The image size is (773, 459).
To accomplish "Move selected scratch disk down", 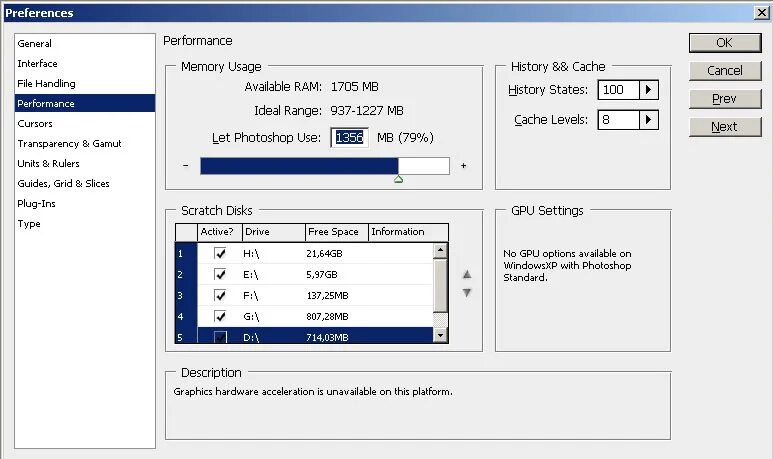I will click(467, 293).
